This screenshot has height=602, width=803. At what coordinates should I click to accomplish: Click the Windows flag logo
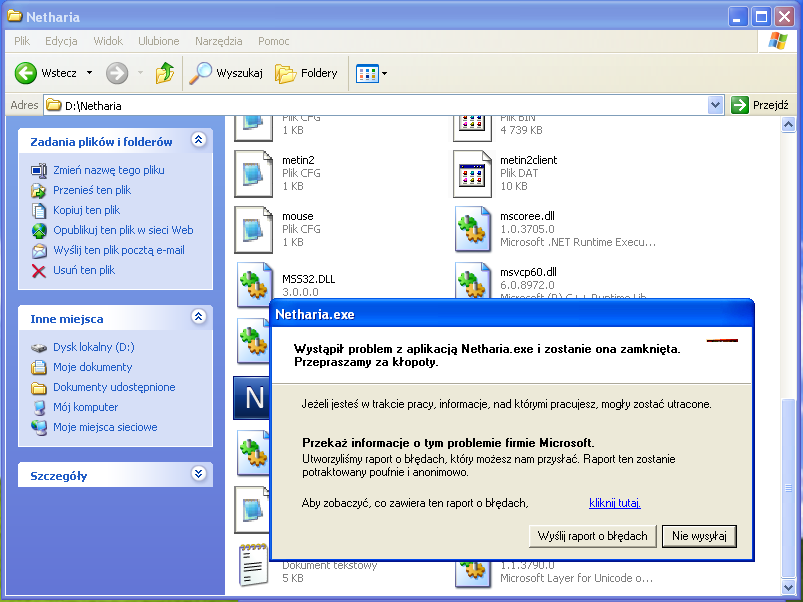[777, 41]
